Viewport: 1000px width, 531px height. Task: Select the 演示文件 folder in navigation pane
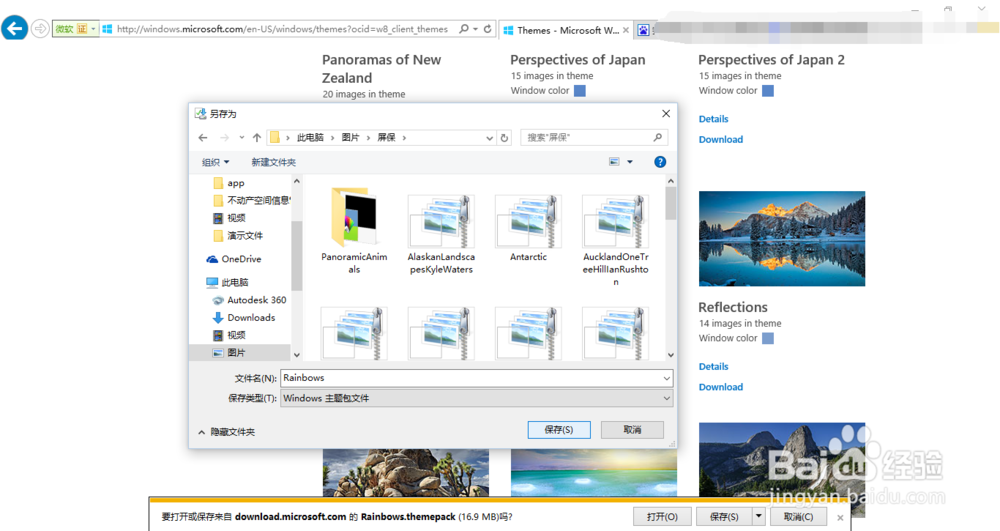[238, 236]
